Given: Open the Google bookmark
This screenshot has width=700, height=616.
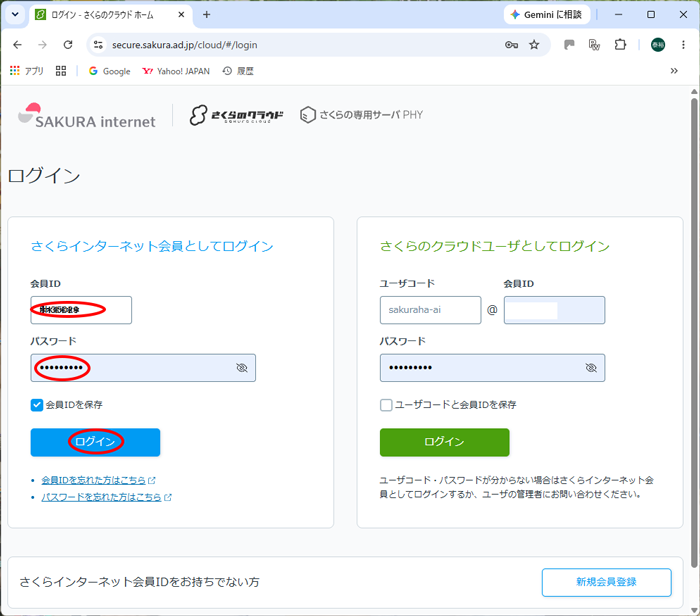Looking at the screenshot, I should pos(110,71).
